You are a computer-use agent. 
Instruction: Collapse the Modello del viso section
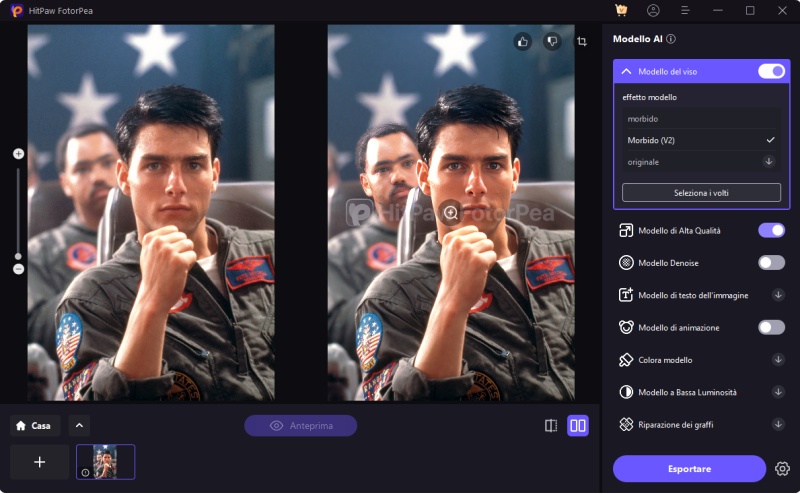pyautogui.click(x=626, y=71)
